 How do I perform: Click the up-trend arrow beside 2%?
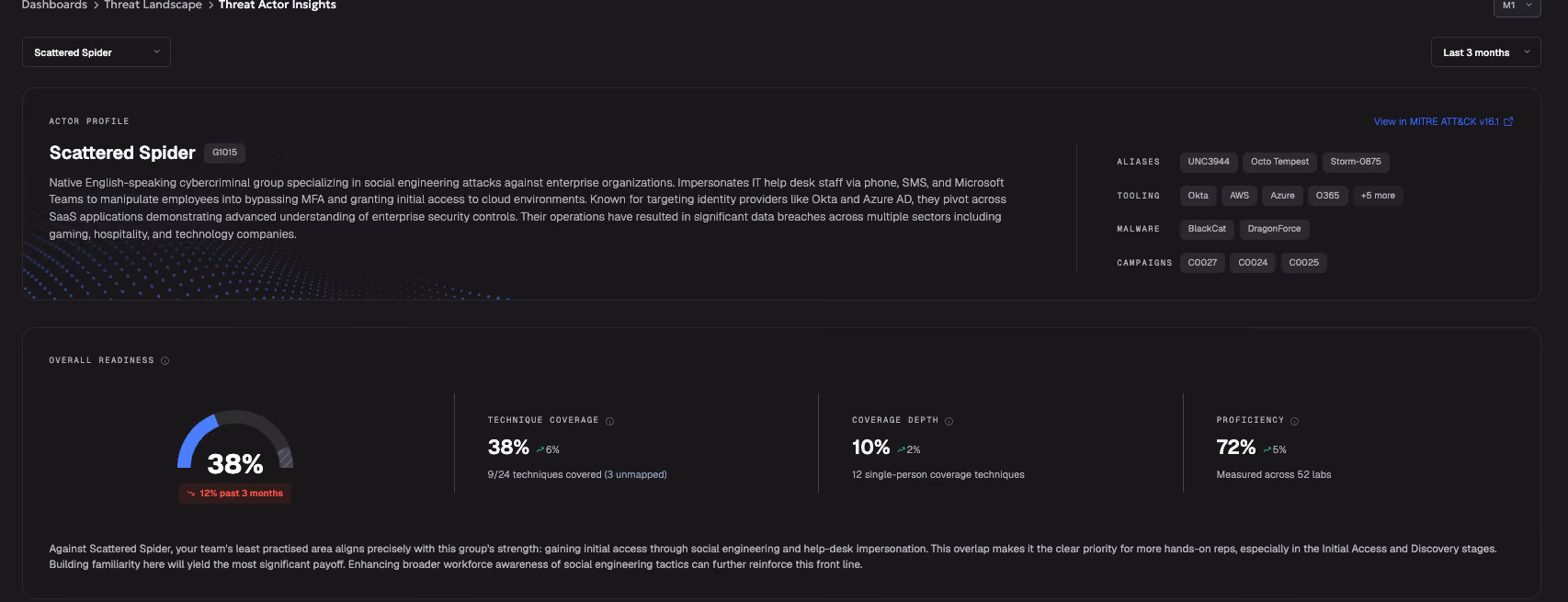pos(902,450)
